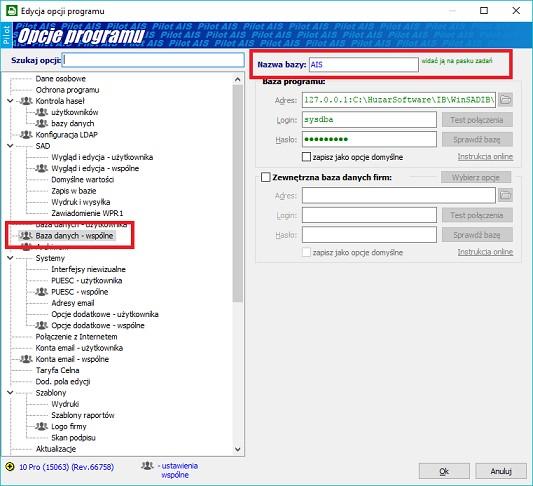Click the options tree scrollbar thumb
Viewport: 533px width, 486px height.
[x=238, y=193]
